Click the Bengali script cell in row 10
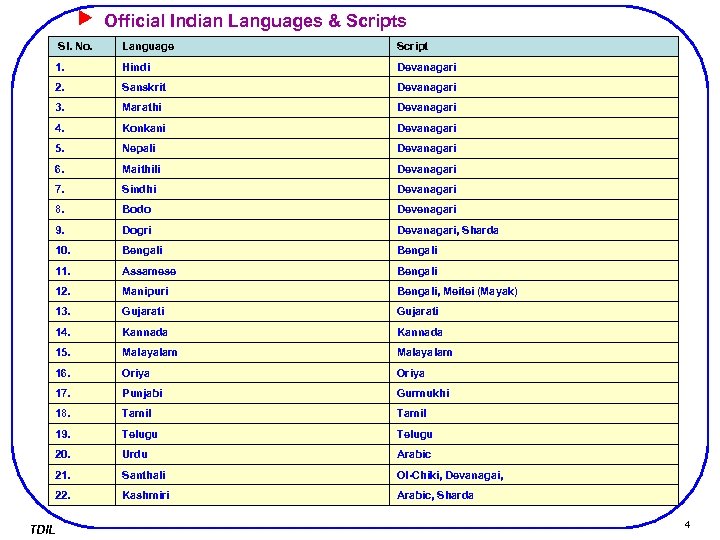The height and width of the screenshot is (540, 720). [x=534, y=250]
